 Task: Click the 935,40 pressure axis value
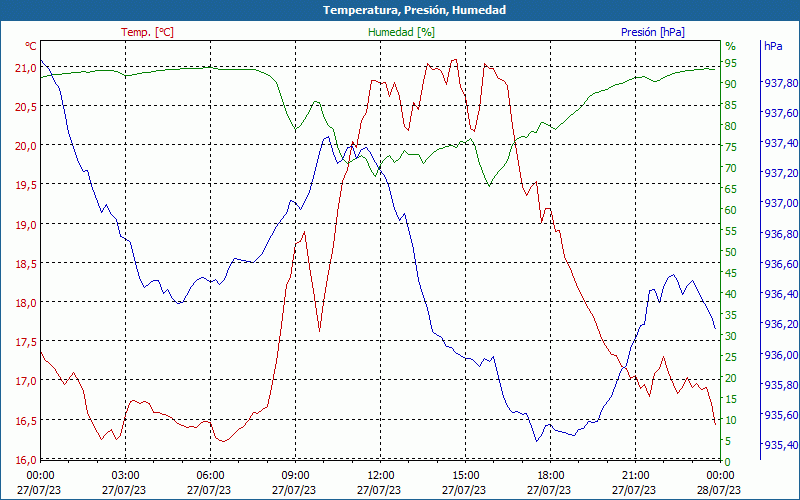[x=780, y=445]
